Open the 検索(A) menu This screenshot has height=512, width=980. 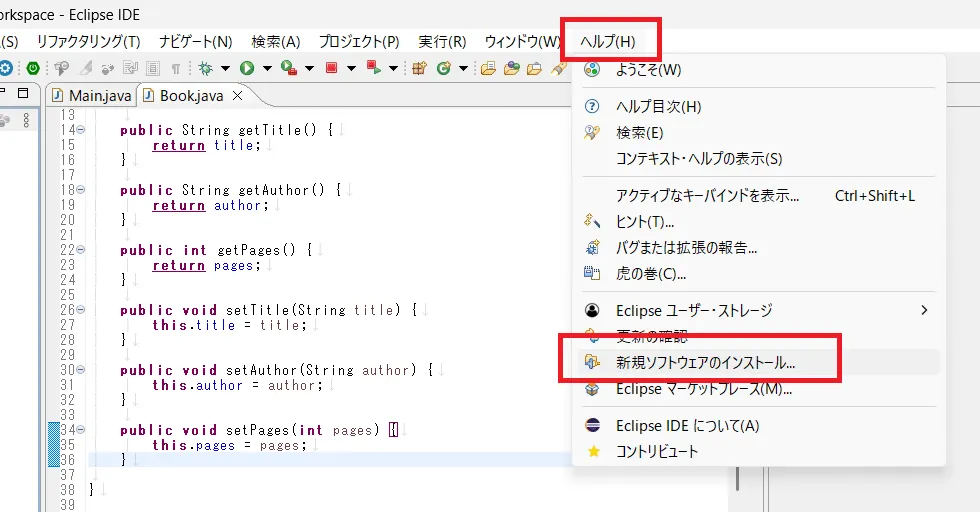[x=276, y=42]
